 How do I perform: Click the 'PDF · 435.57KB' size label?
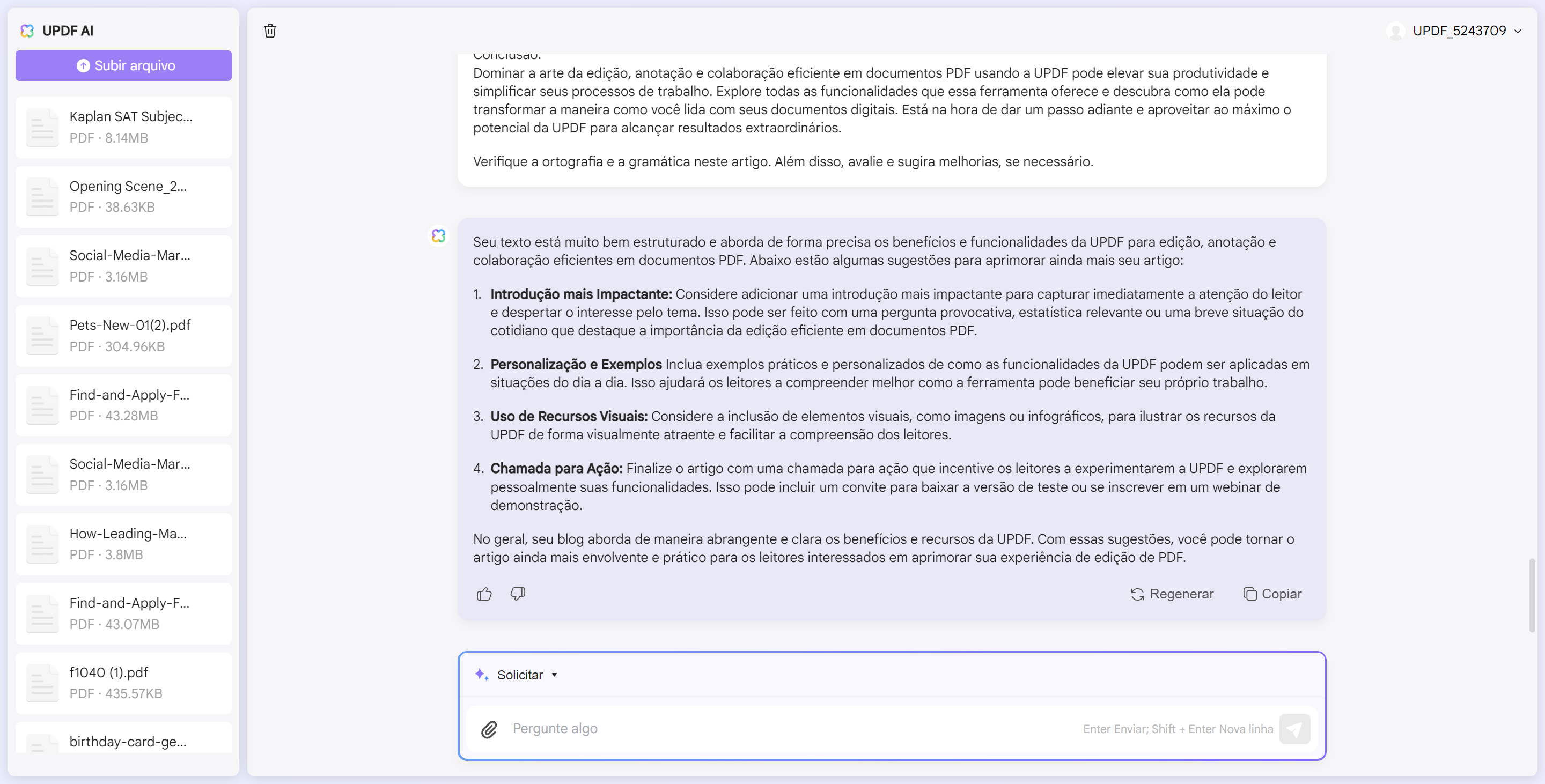click(116, 693)
